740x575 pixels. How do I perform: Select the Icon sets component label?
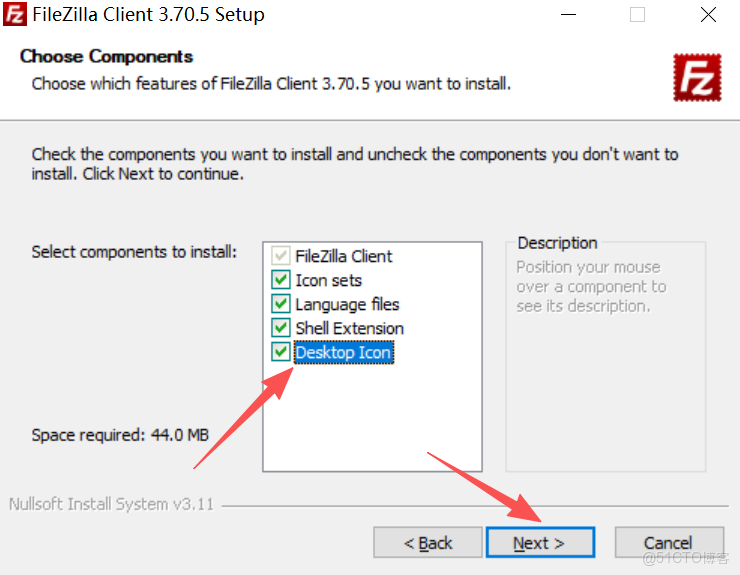point(328,280)
